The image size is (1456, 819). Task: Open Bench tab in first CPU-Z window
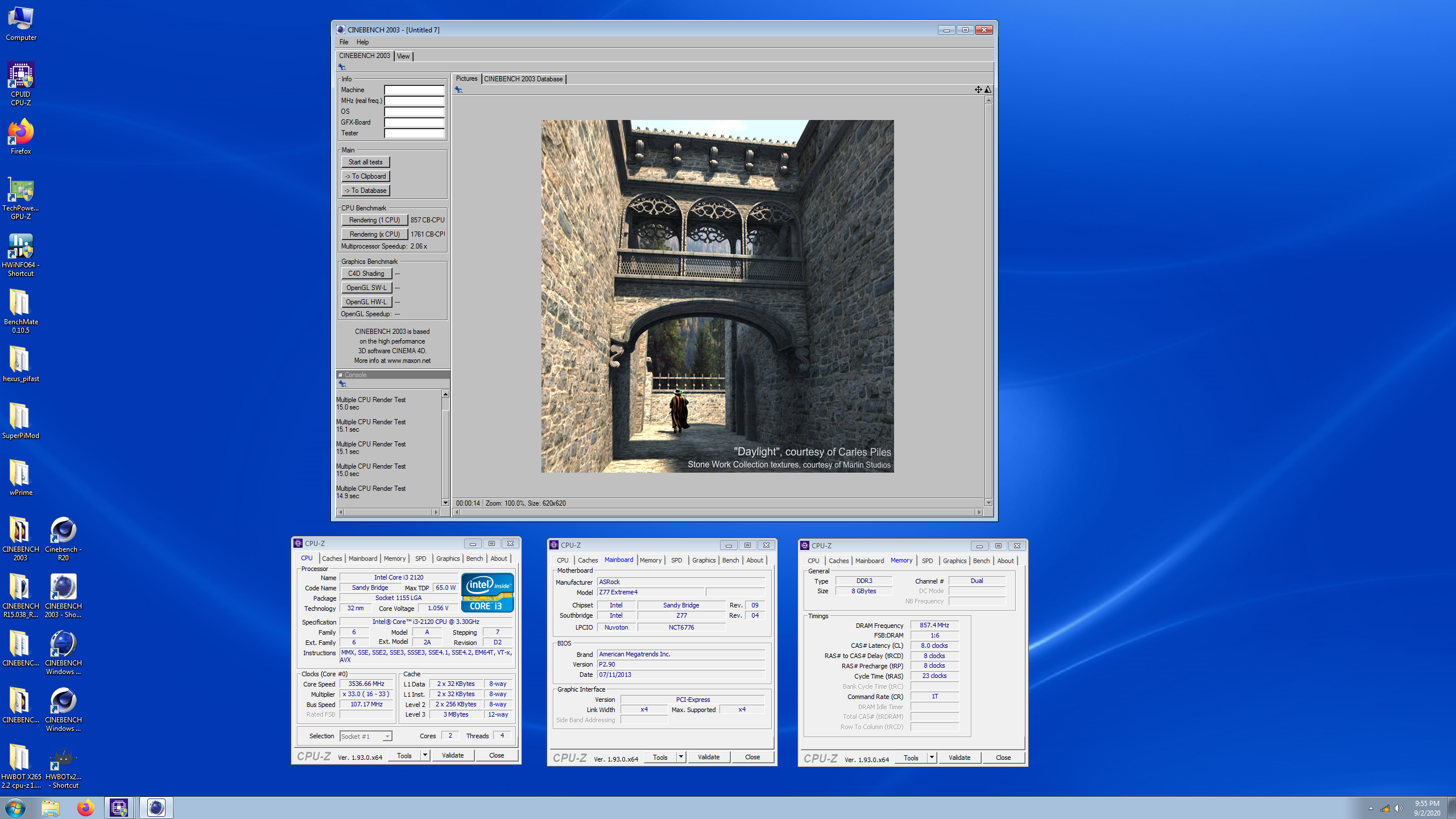coord(474,559)
